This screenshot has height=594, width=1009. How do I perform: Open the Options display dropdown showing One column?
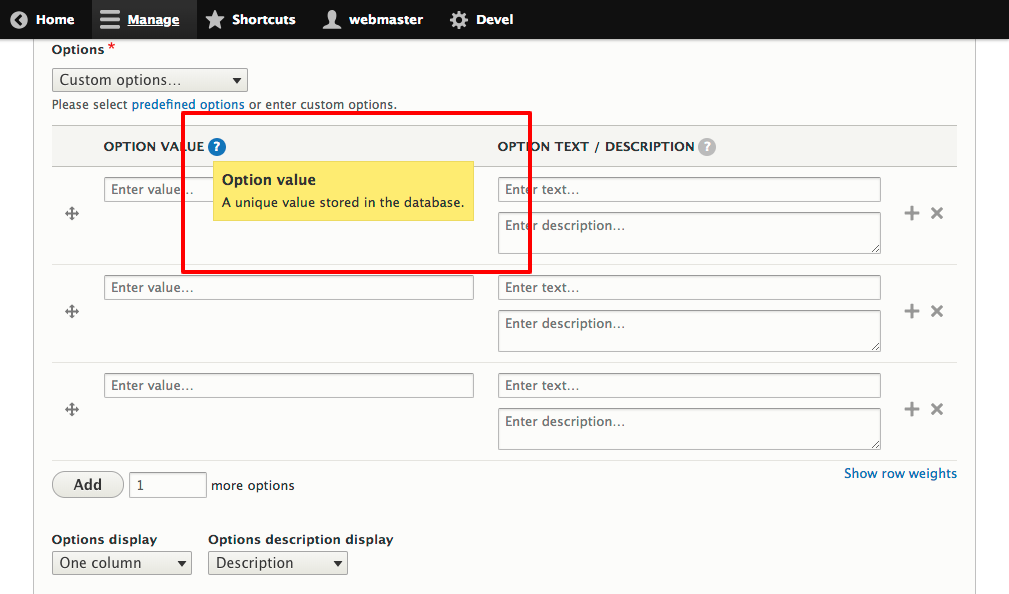tap(121, 563)
